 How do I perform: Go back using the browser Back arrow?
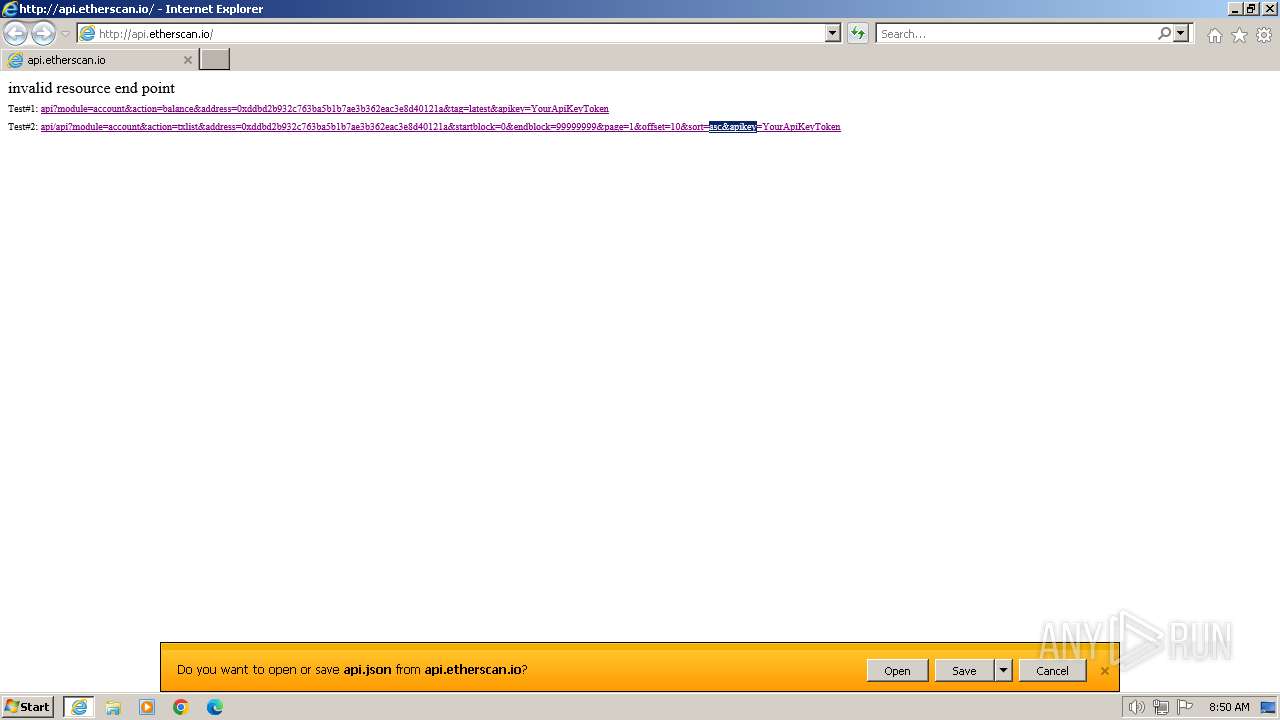tap(15, 33)
